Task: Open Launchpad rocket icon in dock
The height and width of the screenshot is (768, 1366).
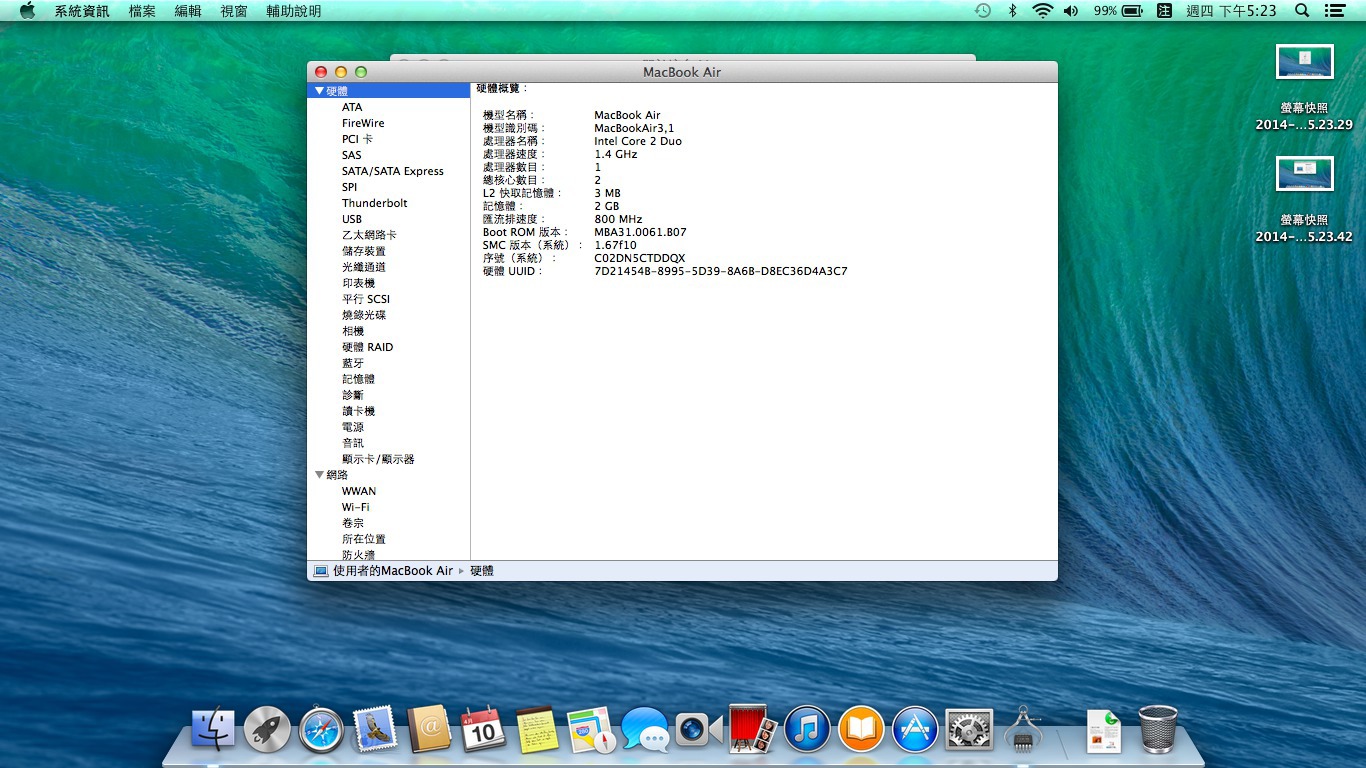Action: pyautogui.click(x=267, y=731)
